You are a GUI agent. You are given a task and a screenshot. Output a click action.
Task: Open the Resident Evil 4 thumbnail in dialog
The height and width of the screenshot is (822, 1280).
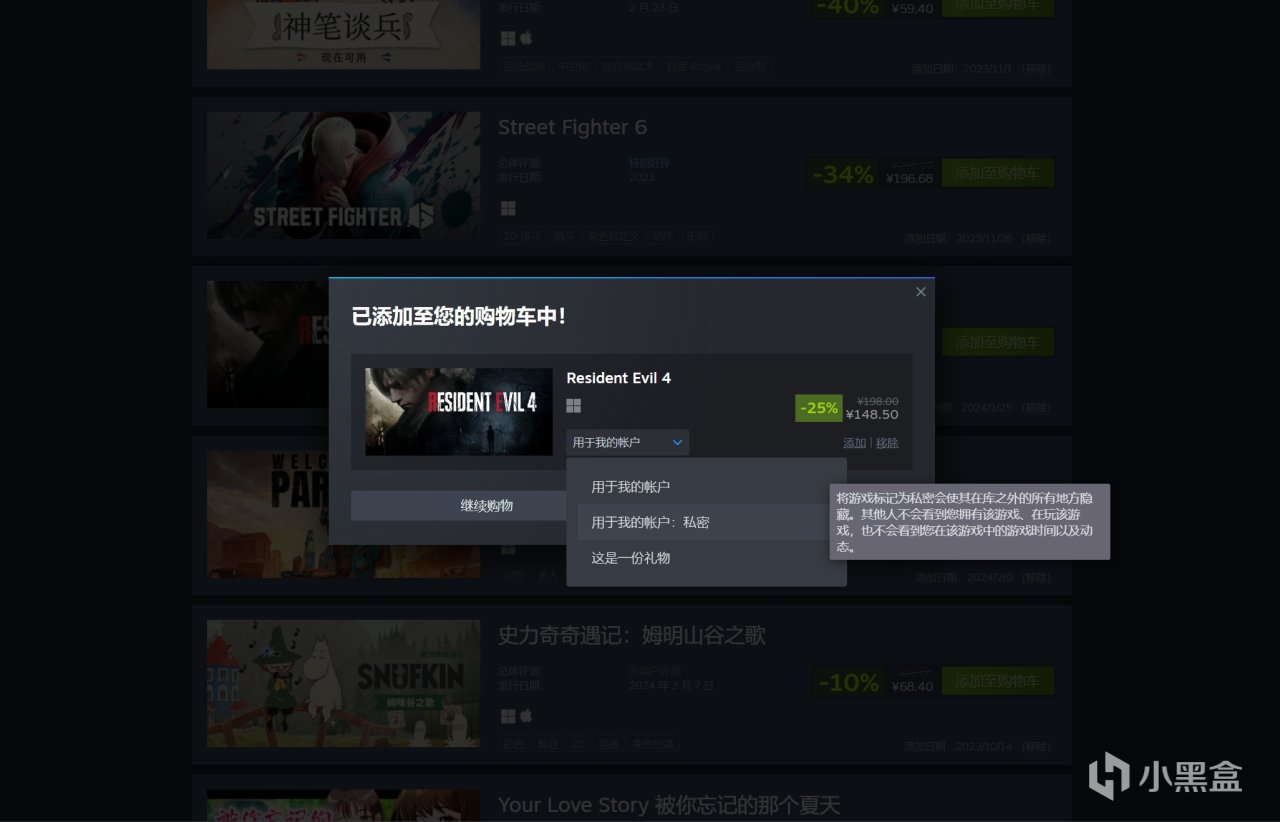(x=459, y=412)
